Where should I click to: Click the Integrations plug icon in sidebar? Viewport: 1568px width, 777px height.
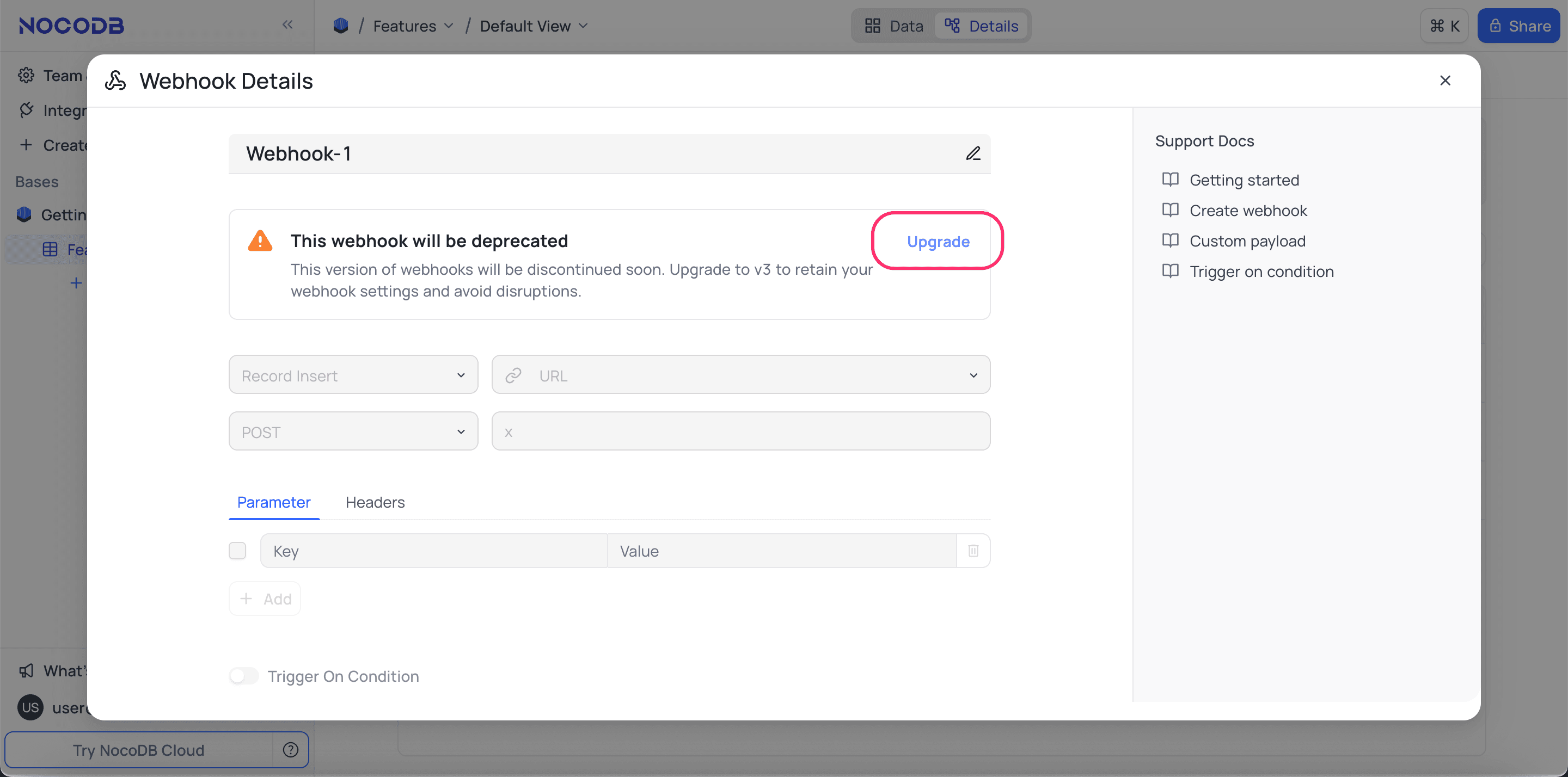(26, 110)
